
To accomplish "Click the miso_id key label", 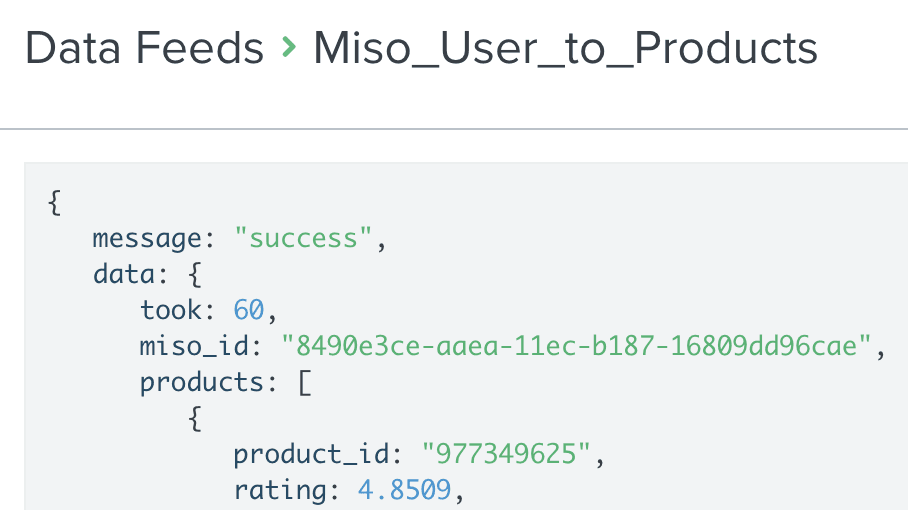I will 194,346.
